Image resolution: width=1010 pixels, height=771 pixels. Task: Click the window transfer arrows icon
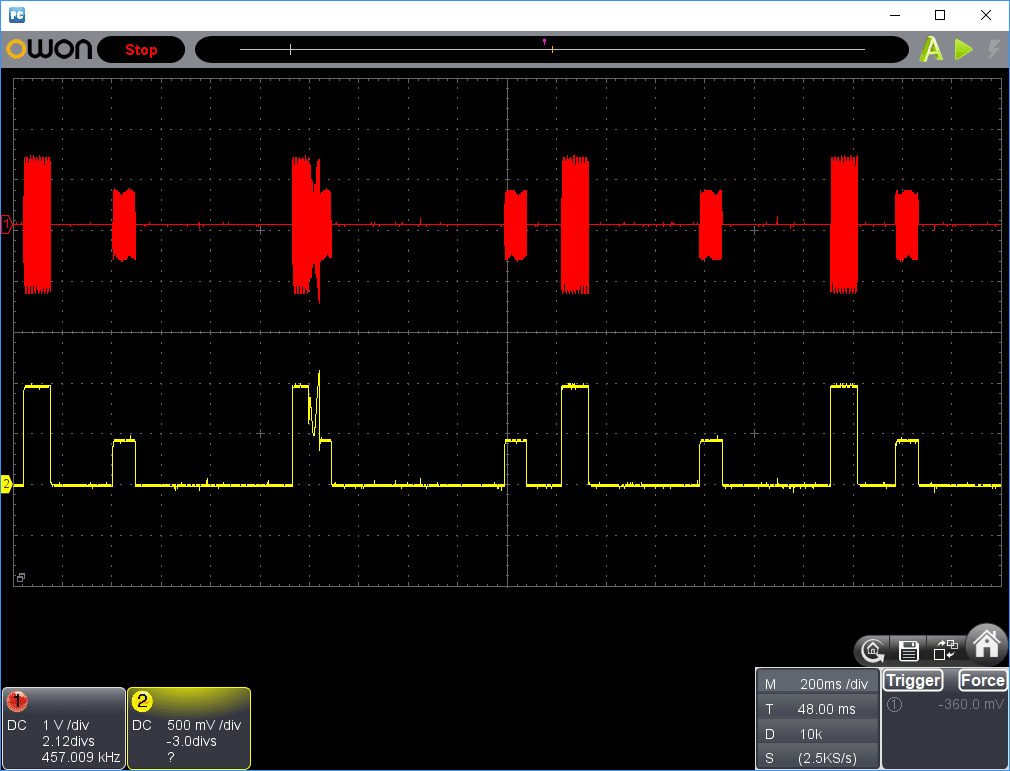coord(946,649)
